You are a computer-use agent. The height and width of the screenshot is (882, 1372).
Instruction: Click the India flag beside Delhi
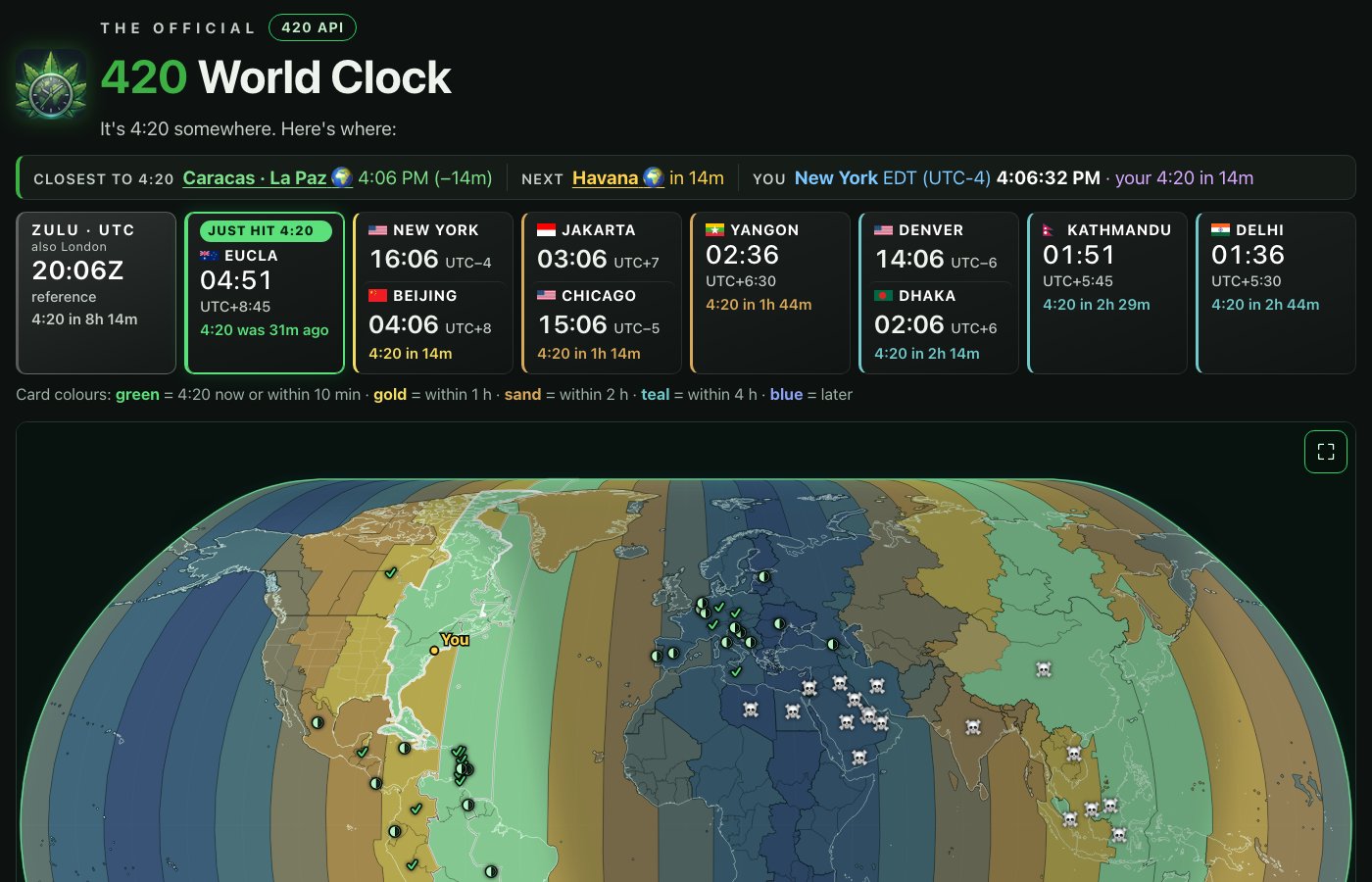pyautogui.click(x=1220, y=230)
